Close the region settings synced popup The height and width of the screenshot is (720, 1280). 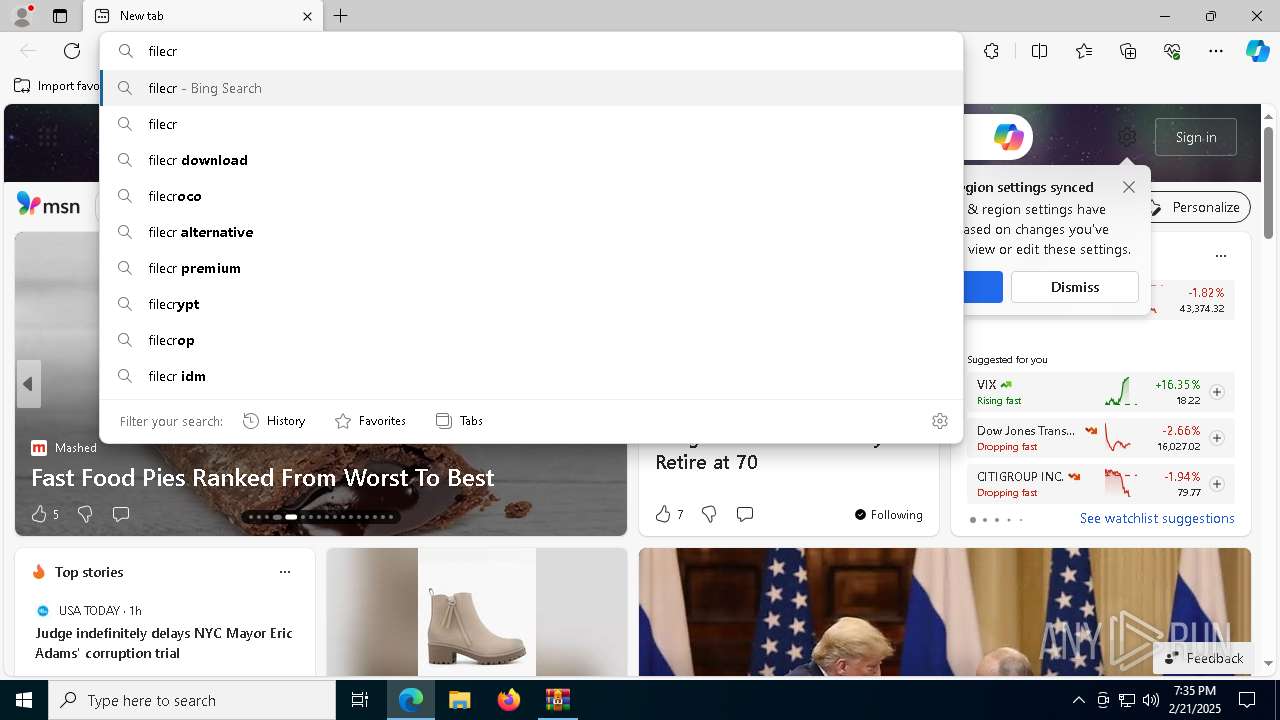pyautogui.click(x=1129, y=187)
